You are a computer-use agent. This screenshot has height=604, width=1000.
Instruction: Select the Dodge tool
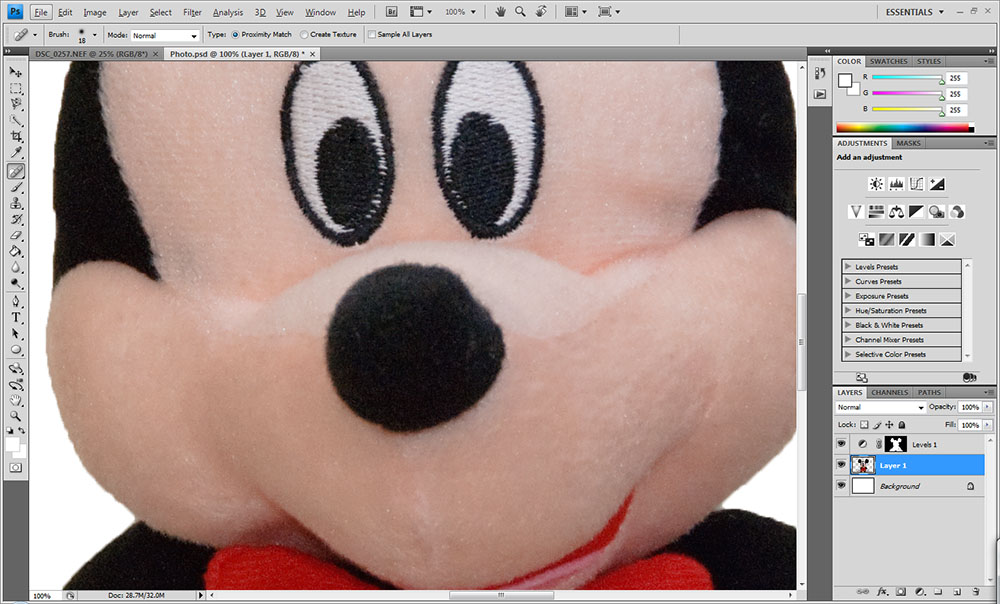point(16,283)
